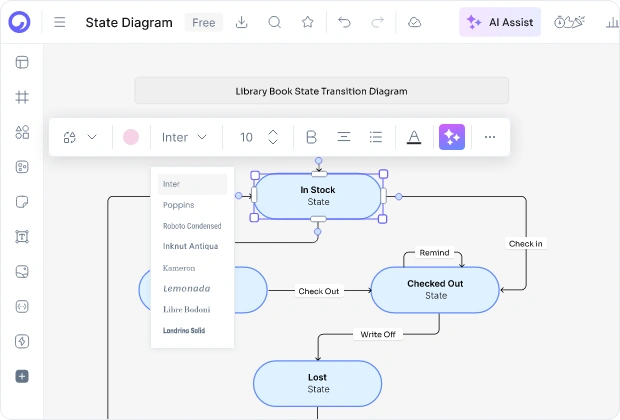Open the pink fill color swatch

[131, 137]
